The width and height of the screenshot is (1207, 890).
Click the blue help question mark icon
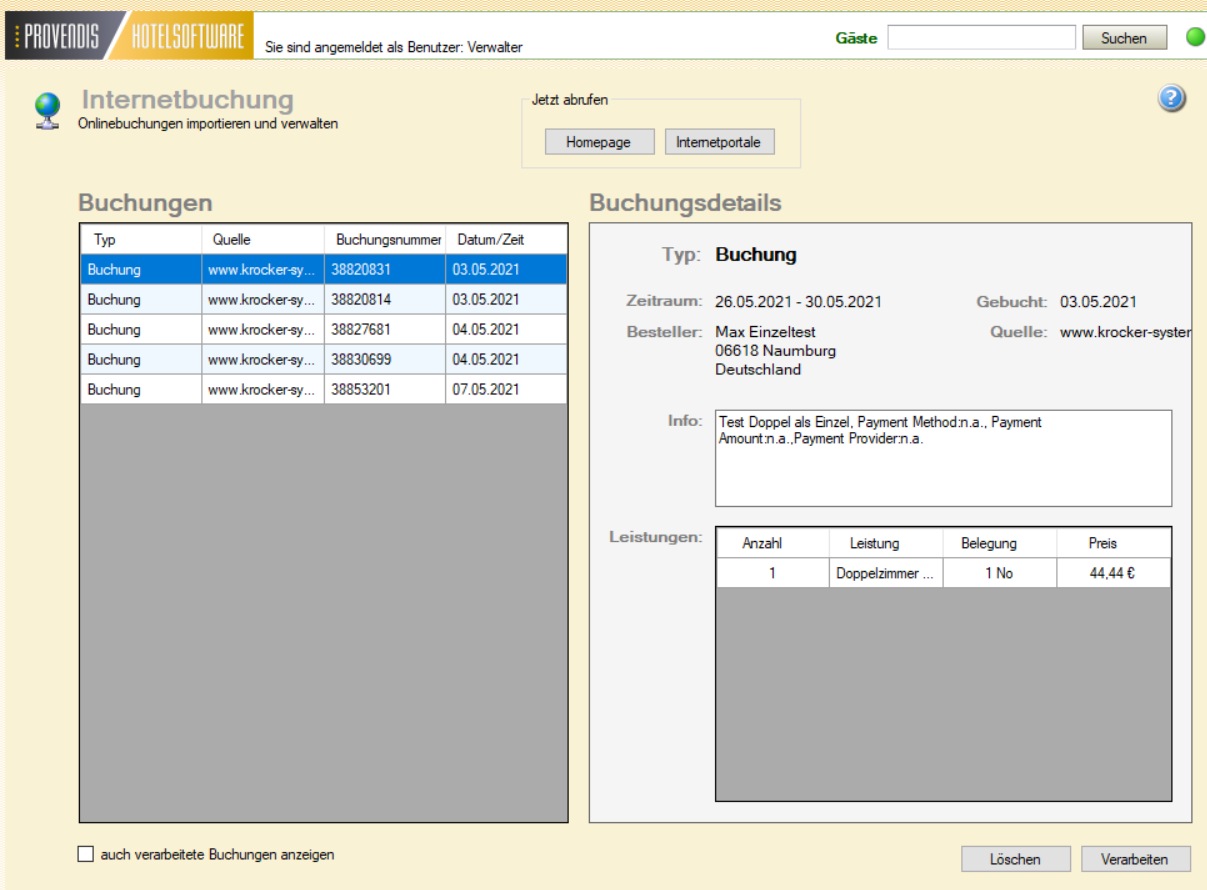click(1172, 98)
